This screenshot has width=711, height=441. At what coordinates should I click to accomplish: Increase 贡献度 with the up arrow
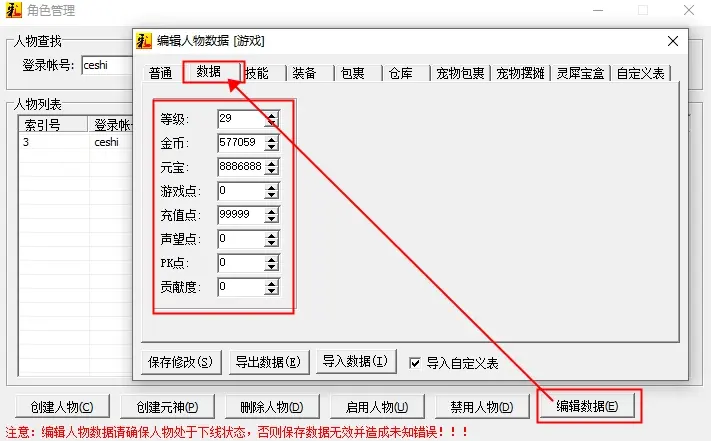(271, 283)
